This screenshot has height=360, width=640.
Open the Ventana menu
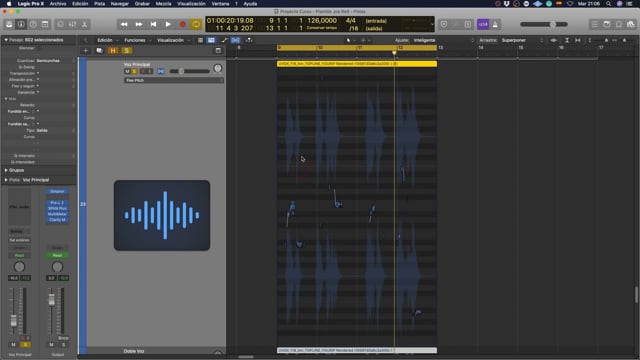220,4
